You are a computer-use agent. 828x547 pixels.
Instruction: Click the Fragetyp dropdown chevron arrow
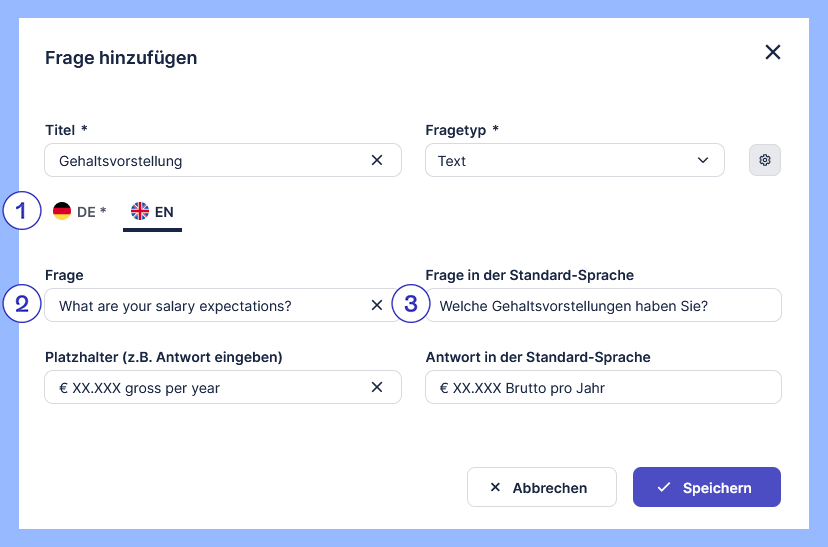click(x=703, y=160)
